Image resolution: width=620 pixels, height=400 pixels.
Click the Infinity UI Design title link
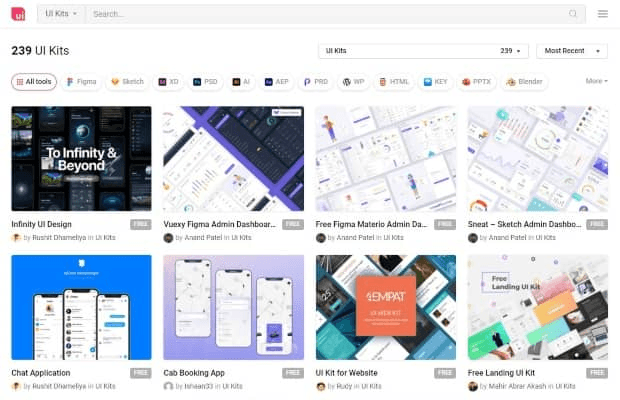click(x=42, y=224)
